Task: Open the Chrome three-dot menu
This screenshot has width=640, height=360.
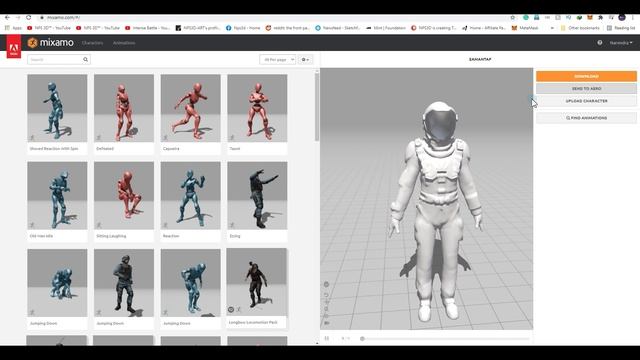Action: (x=634, y=18)
